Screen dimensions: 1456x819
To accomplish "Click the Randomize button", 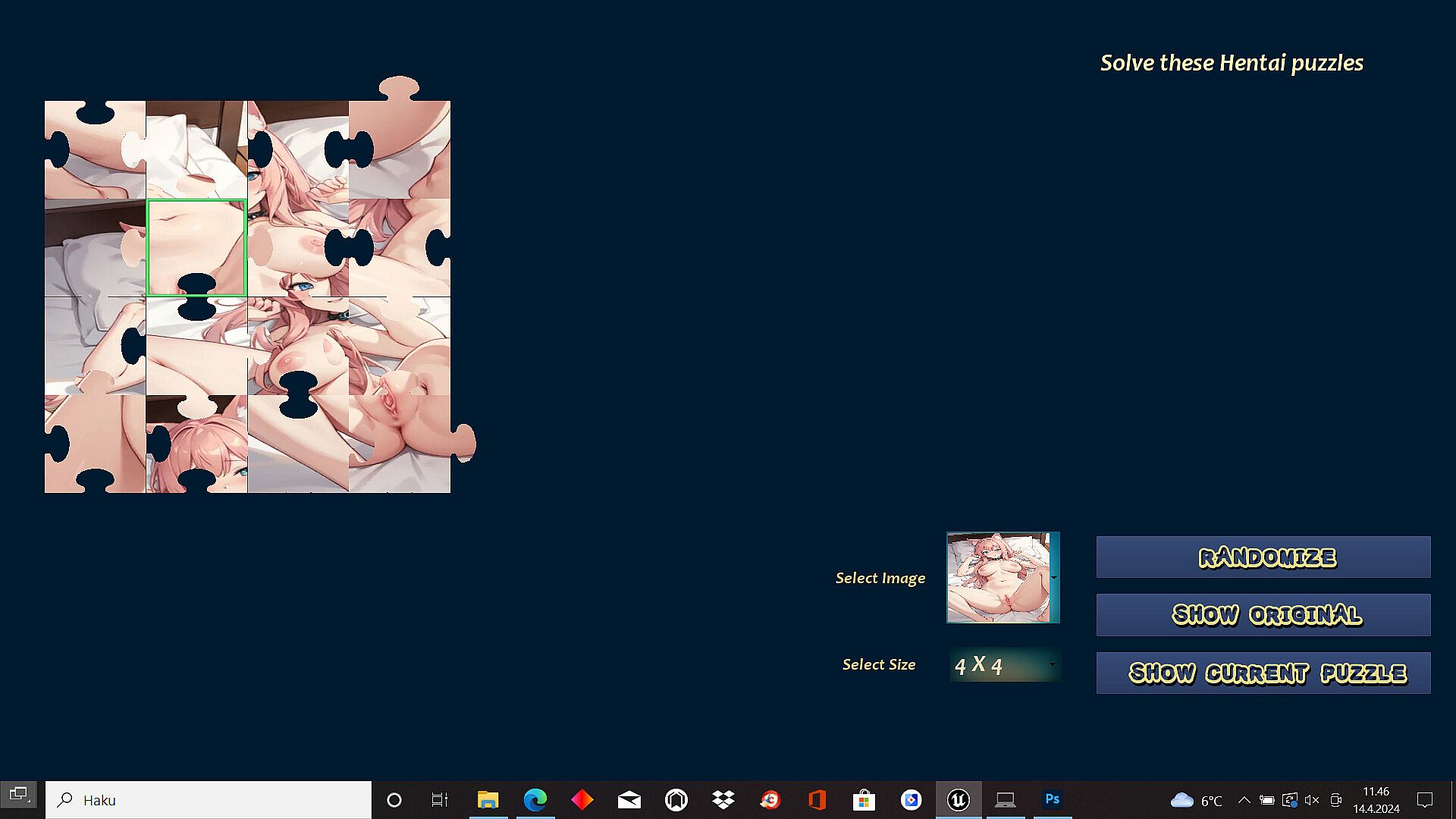I will point(1263,557).
